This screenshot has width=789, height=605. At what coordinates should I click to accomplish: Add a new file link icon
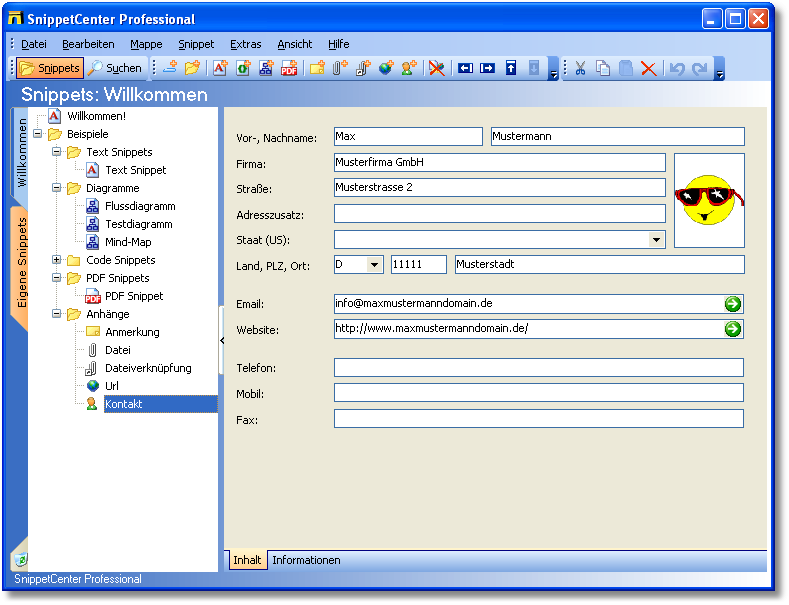(363, 67)
